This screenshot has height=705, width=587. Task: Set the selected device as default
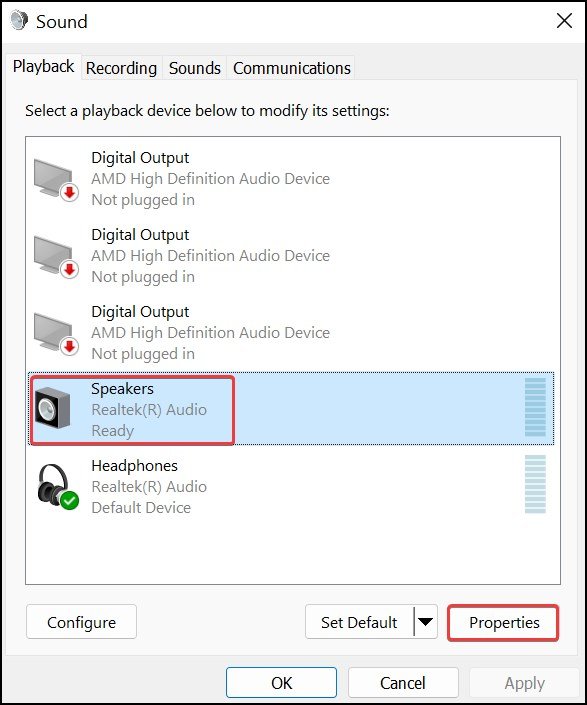point(359,622)
